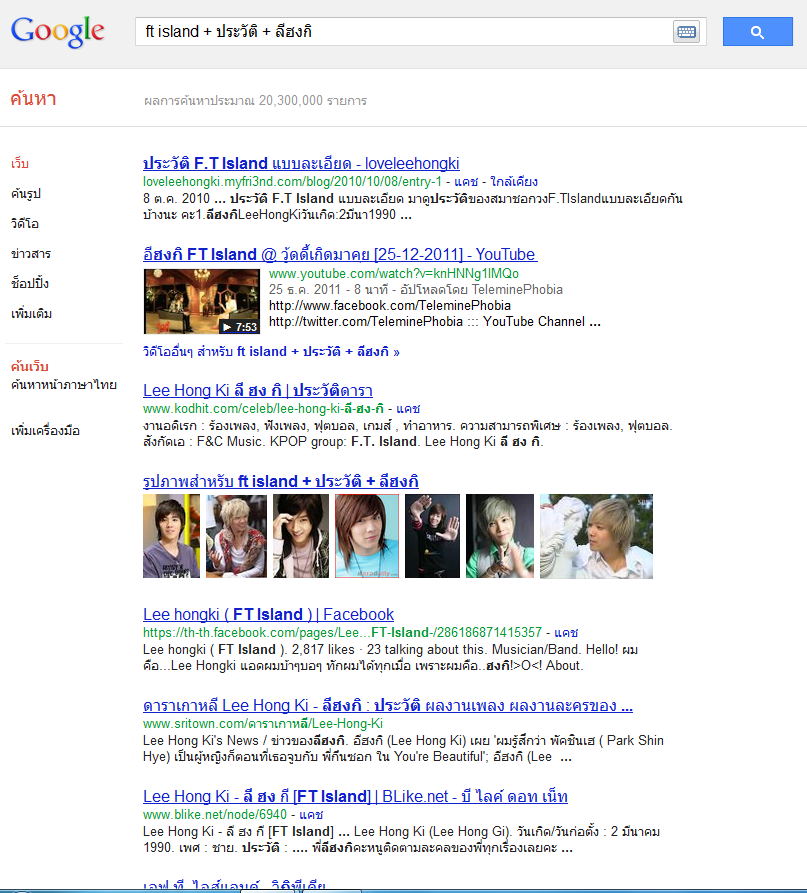807x893 pixels.
Task: Open cached link of blike.net result
Action: 311,814
